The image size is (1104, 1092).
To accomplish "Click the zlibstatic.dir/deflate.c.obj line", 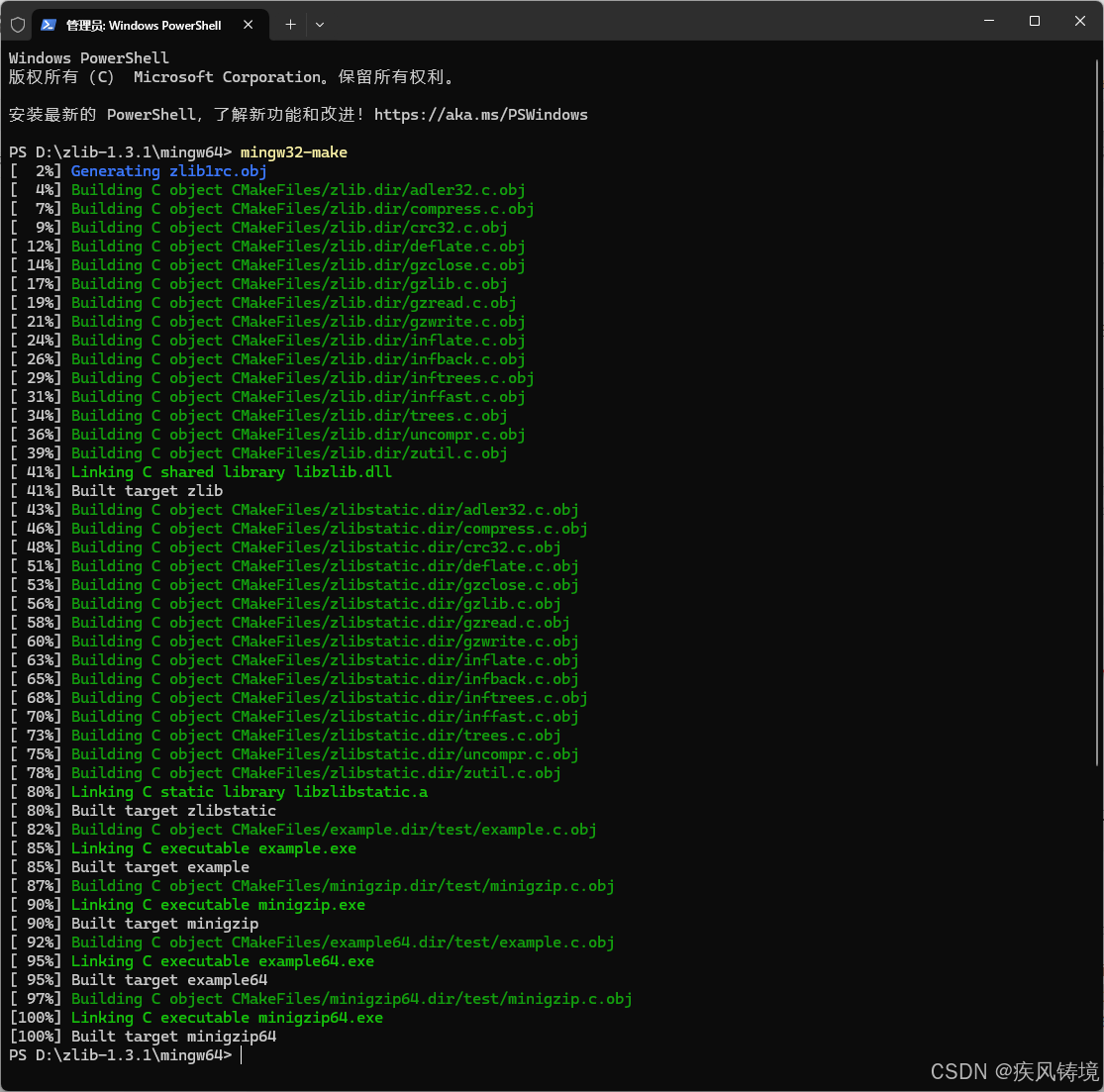I will pyautogui.click(x=294, y=566).
